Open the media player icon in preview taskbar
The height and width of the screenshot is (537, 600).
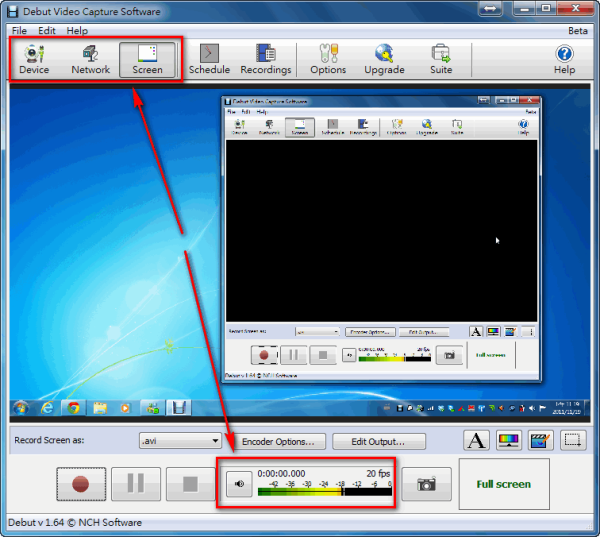(125, 408)
